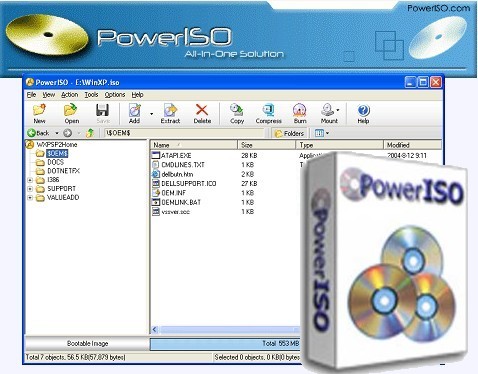Click the \$OEM$ address path field
This screenshot has width=478, height=374.
coord(184,133)
